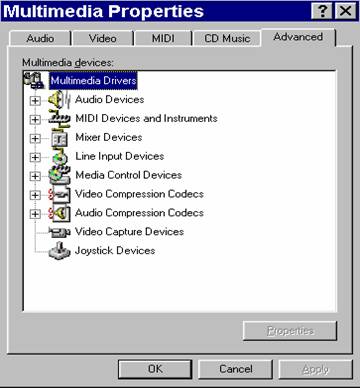Switch to the Video tab
The height and width of the screenshot is (388, 360).
tap(103, 38)
